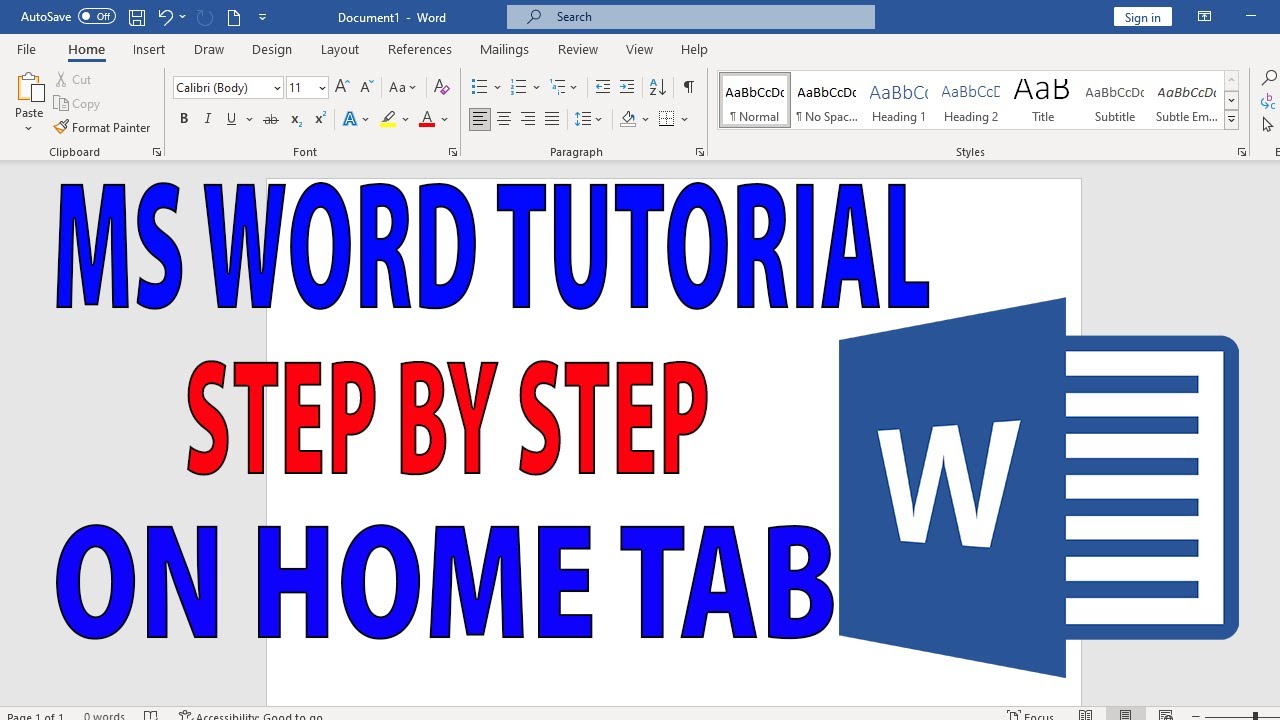Open the Insert tab

pyautogui.click(x=149, y=49)
